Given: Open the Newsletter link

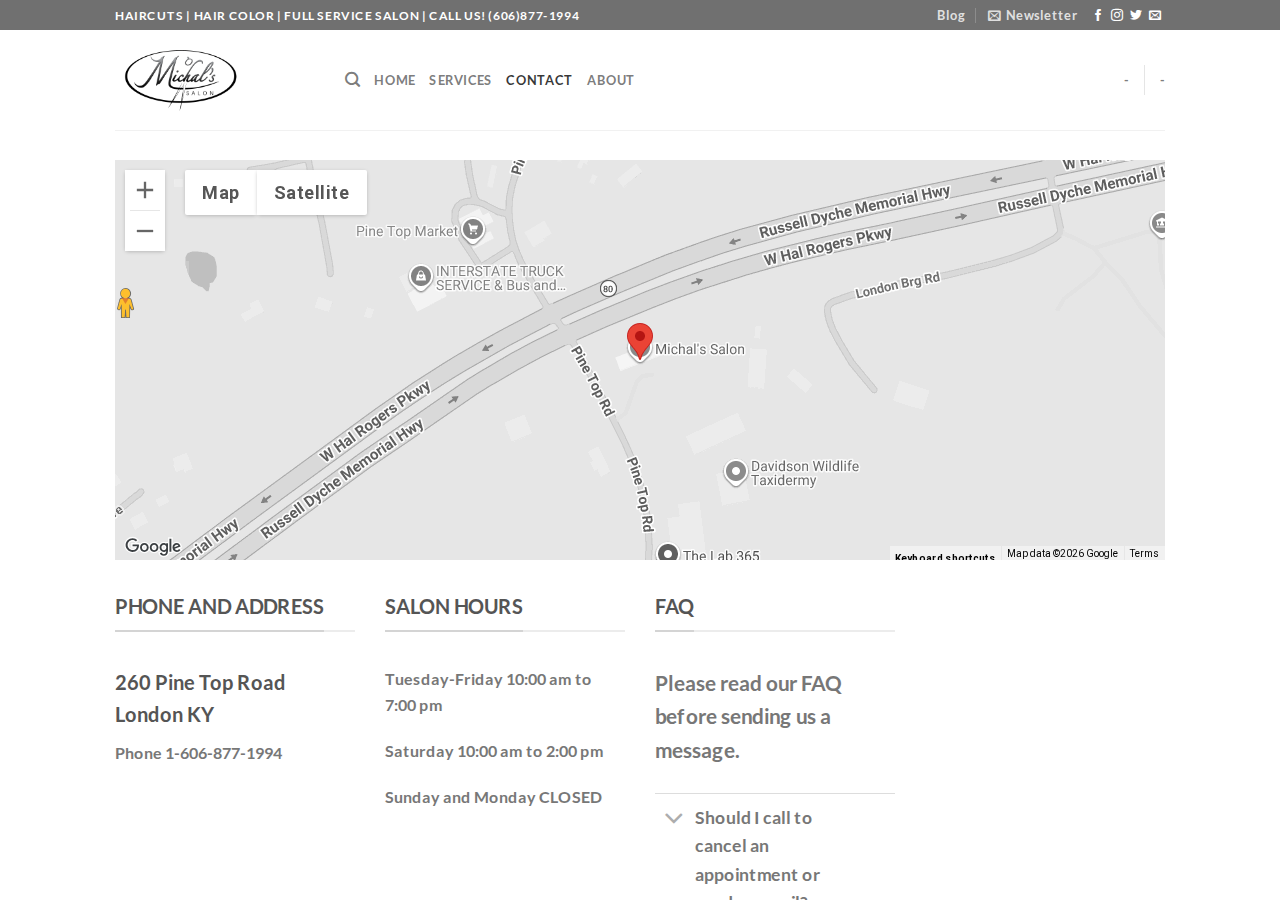Looking at the screenshot, I should pyautogui.click(x=1032, y=15).
